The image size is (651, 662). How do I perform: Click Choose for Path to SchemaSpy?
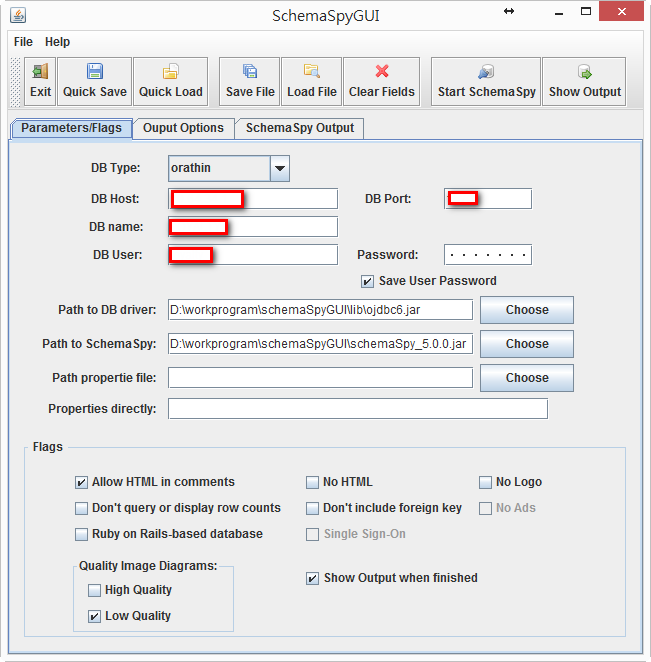point(527,344)
